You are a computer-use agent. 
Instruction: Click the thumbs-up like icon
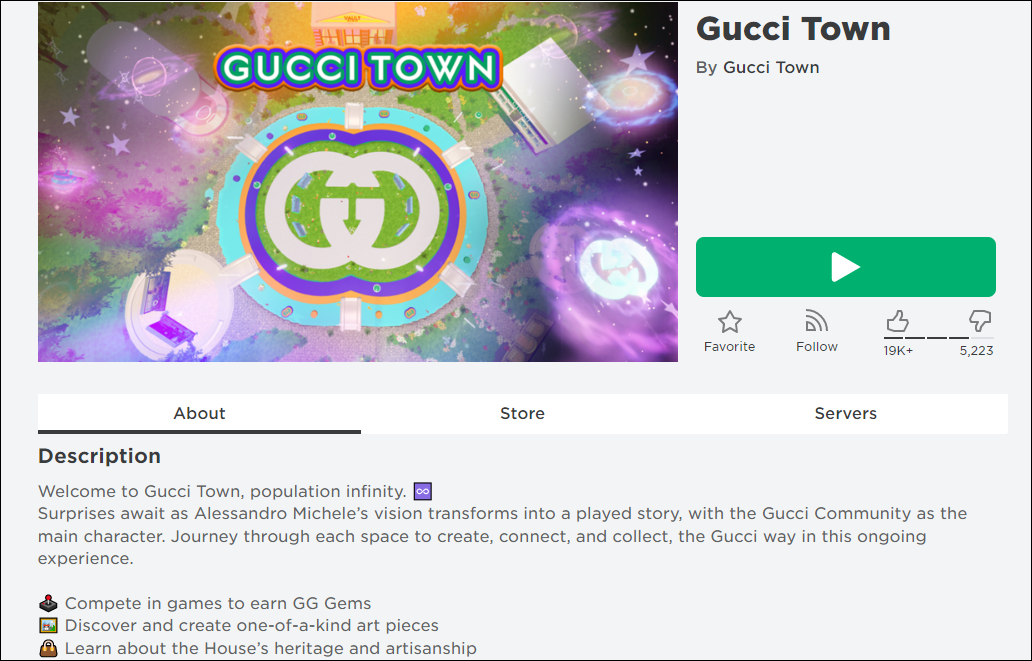click(x=897, y=322)
